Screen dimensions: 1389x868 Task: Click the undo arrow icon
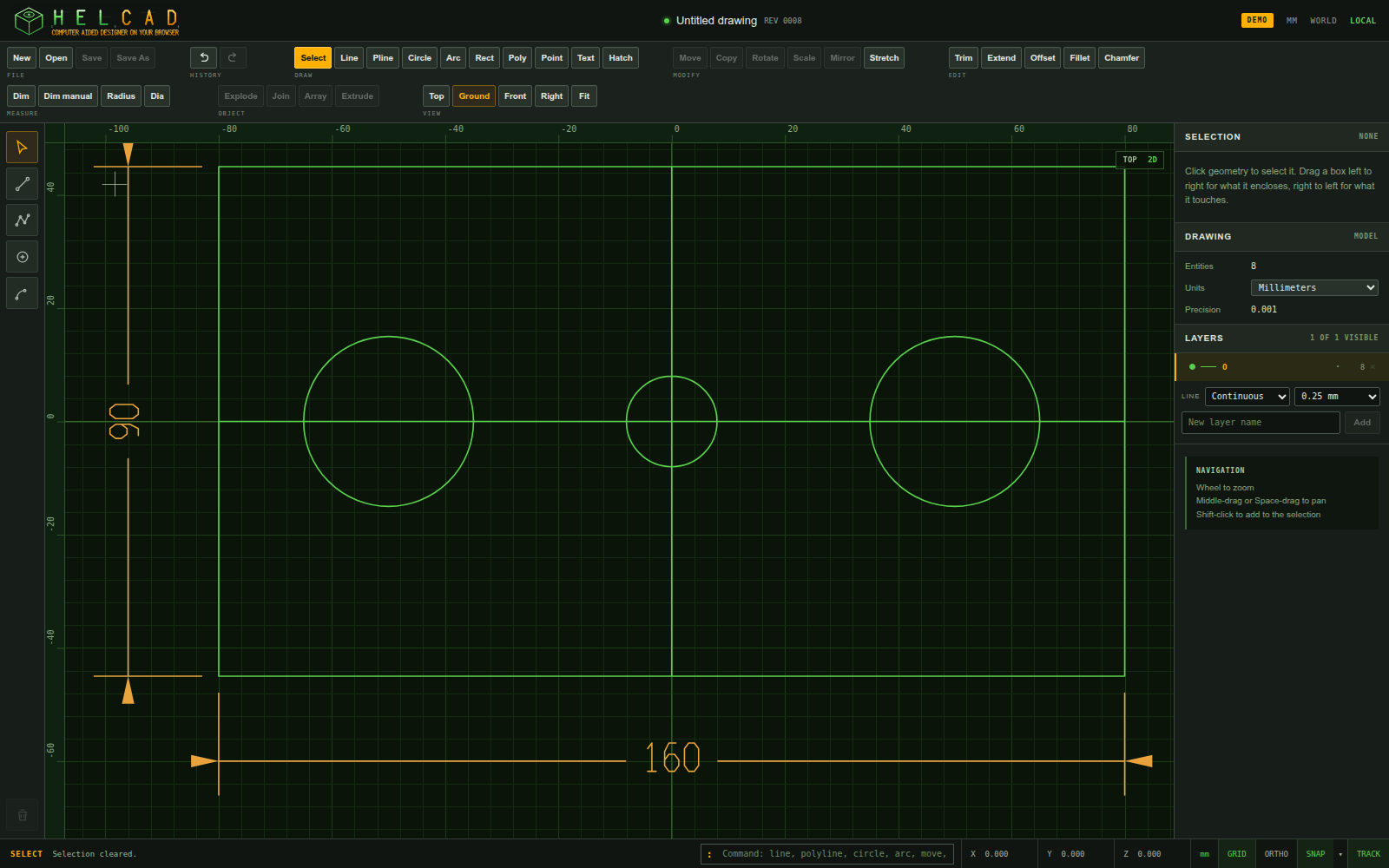(x=203, y=57)
